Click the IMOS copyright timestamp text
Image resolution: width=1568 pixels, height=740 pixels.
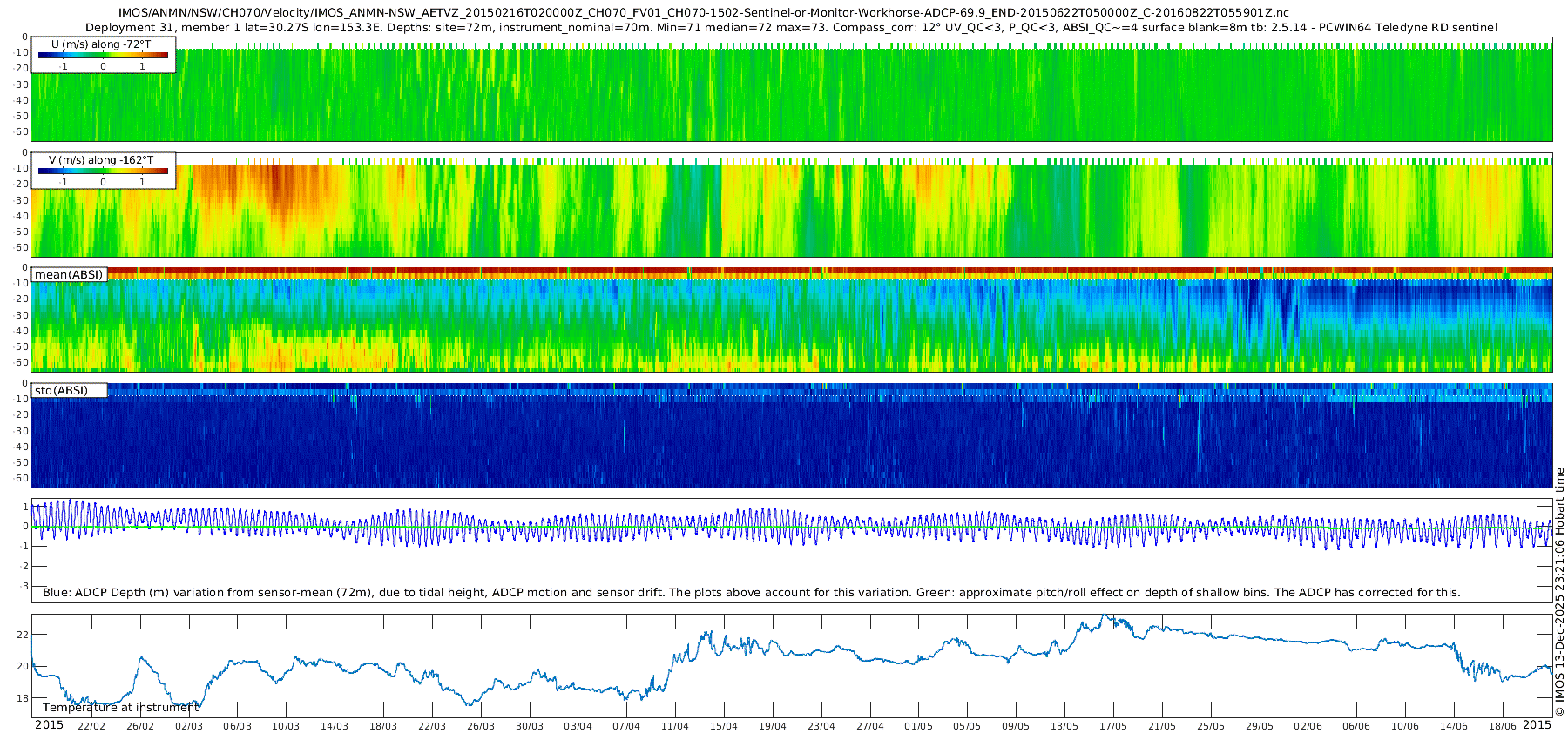coord(1559,592)
